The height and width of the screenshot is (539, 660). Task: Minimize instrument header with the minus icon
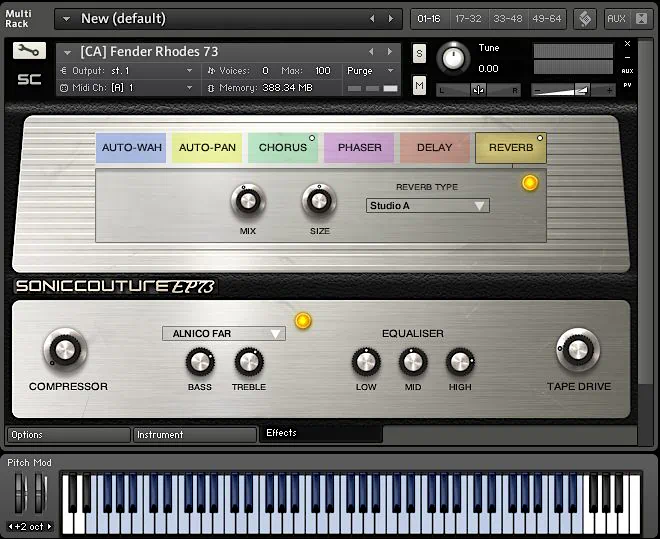(627, 58)
